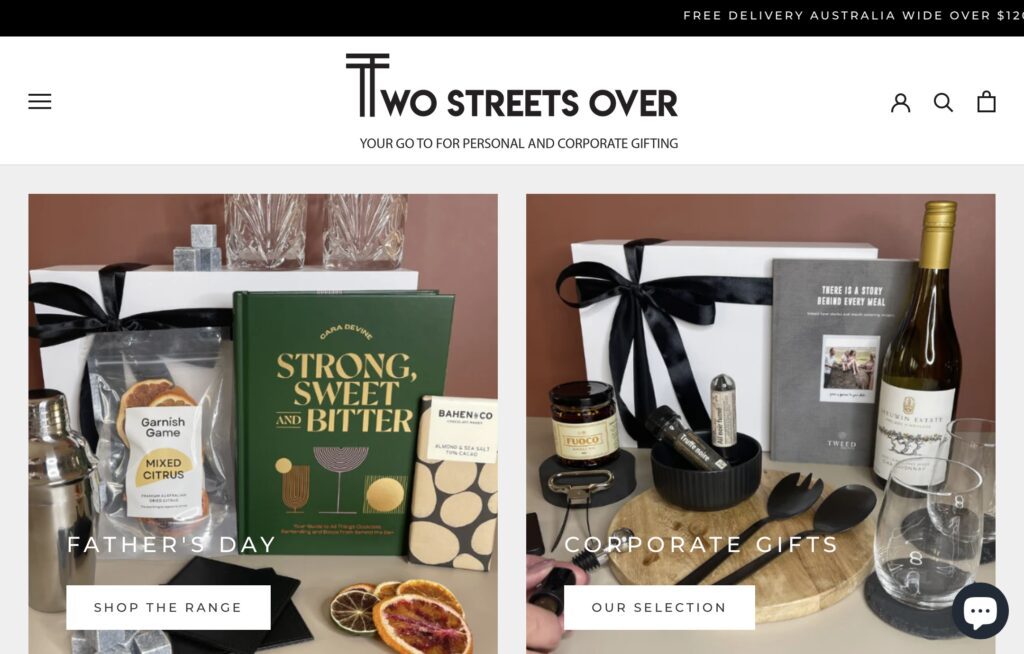1024x654 pixels.
Task: Select the Corporate Gifts hamper image
Action: coord(761,423)
